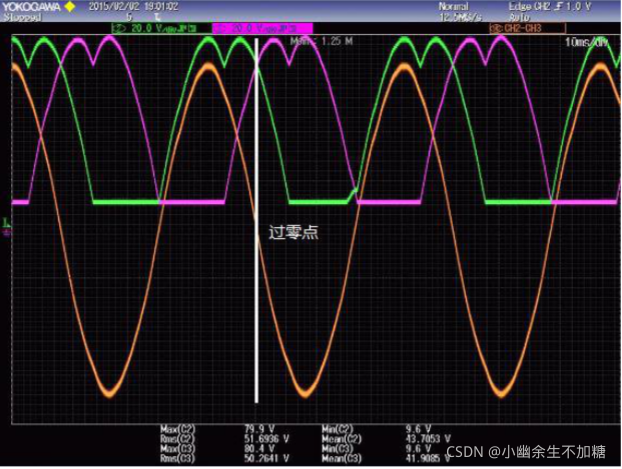Screen dimensions: 622x469
Task: Click the time readout 19:01:02
Action: click(x=161, y=6)
